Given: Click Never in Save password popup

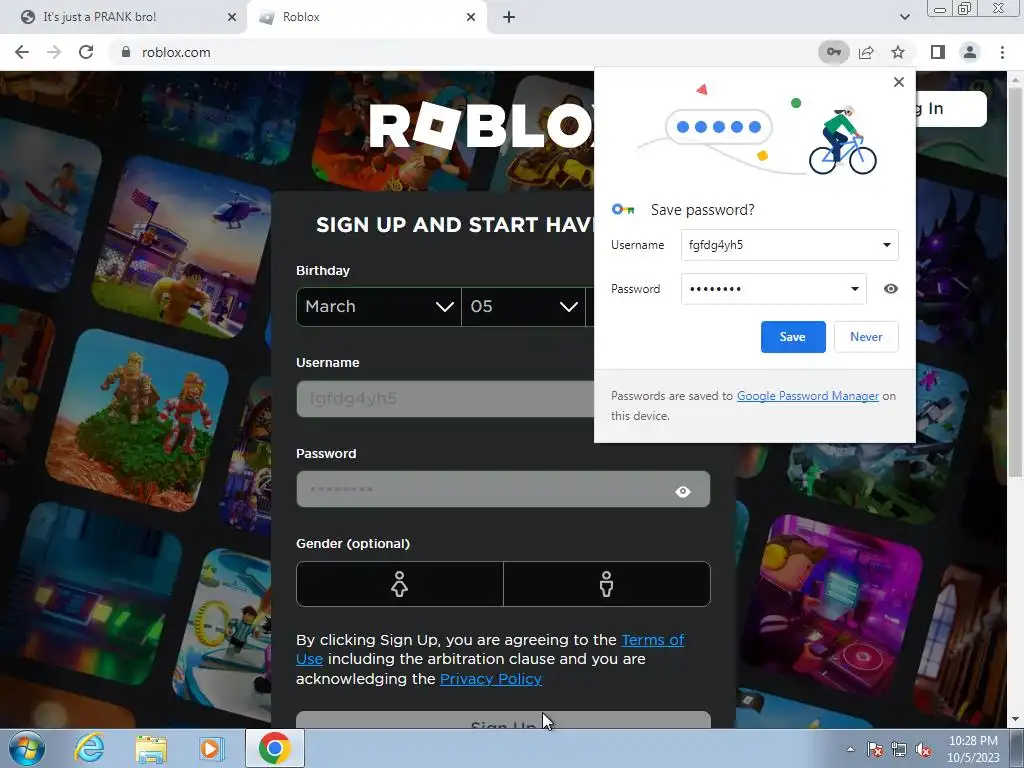Looking at the screenshot, I should point(866,337).
